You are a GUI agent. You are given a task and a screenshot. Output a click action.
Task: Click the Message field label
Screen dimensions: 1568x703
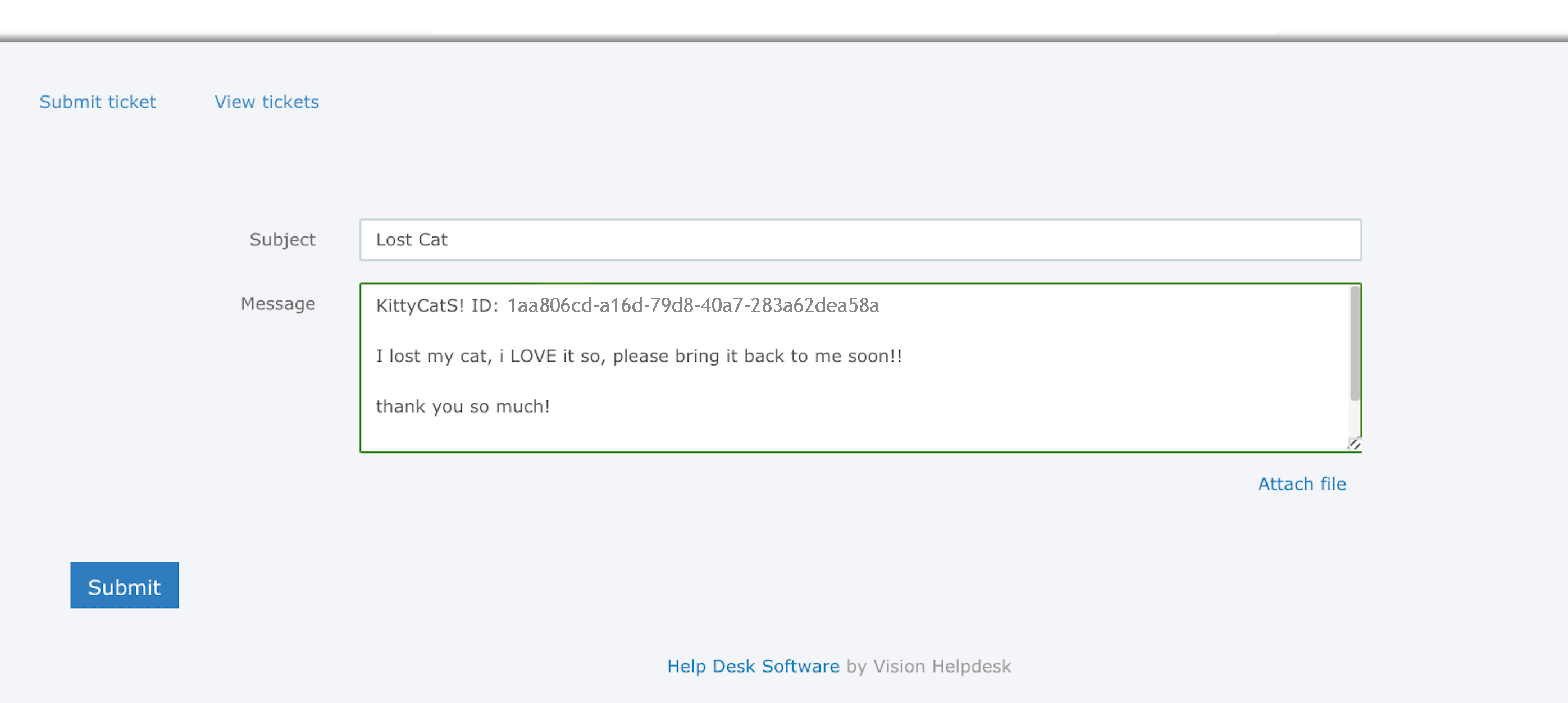click(x=278, y=304)
